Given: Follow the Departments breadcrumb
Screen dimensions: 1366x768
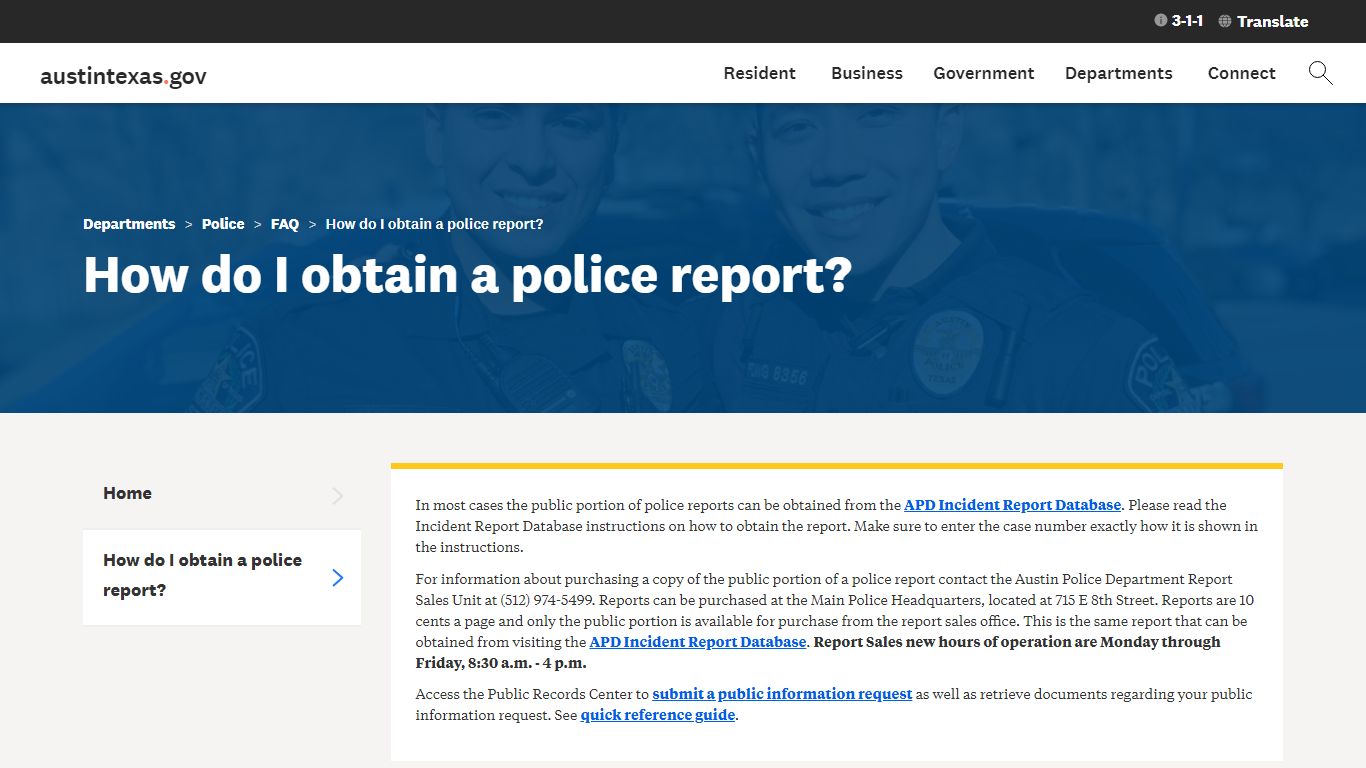Looking at the screenshot, I should point(129,224).
